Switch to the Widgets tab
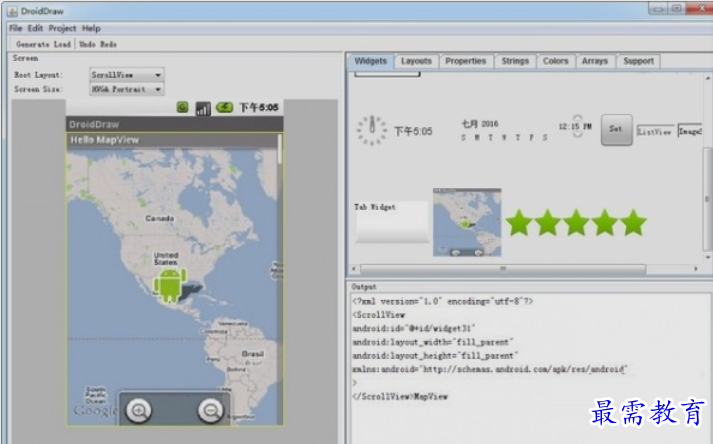This screenshot has height=444, width=713. [371, 61]
